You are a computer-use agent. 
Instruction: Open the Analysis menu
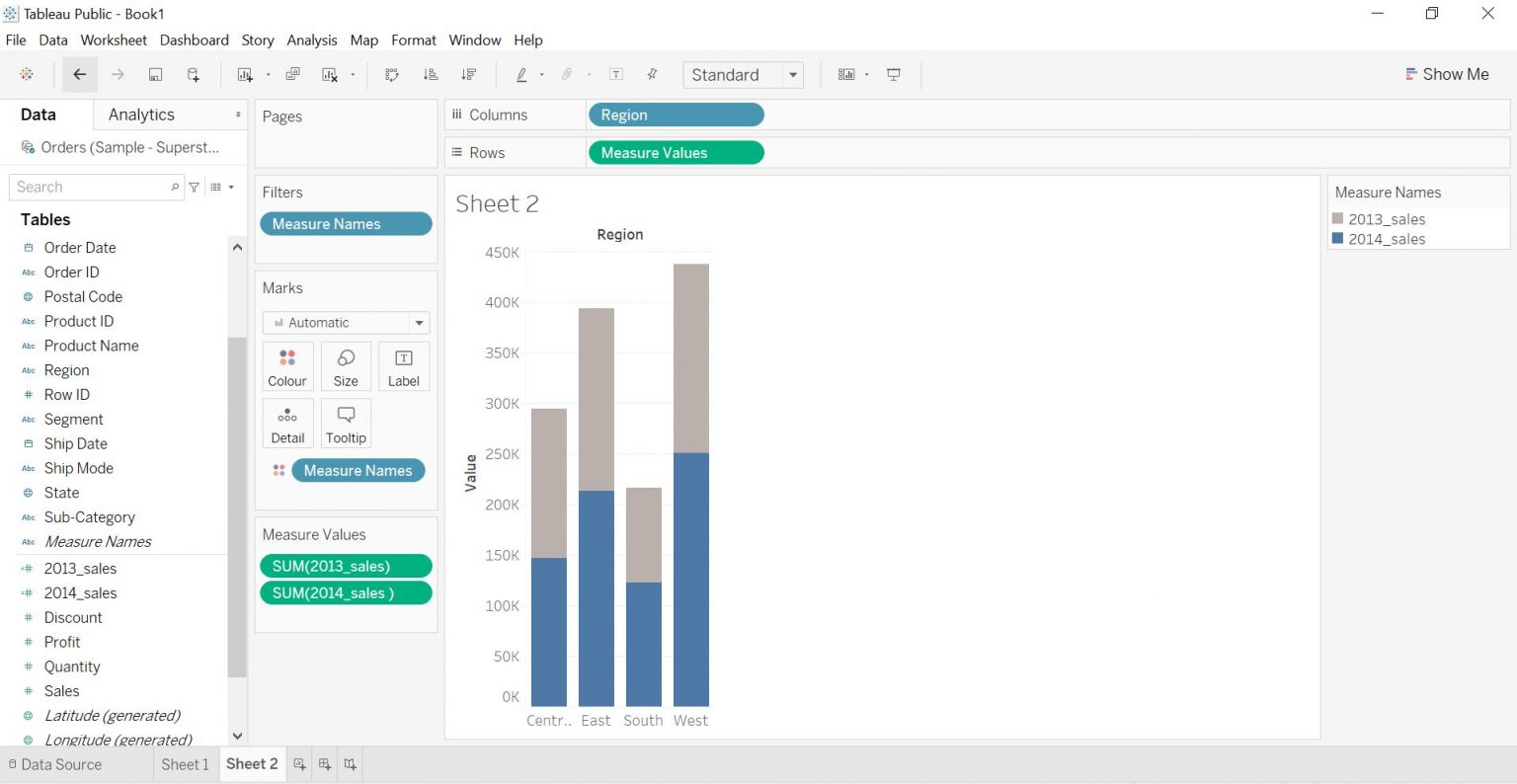click(x=312, y=40)
